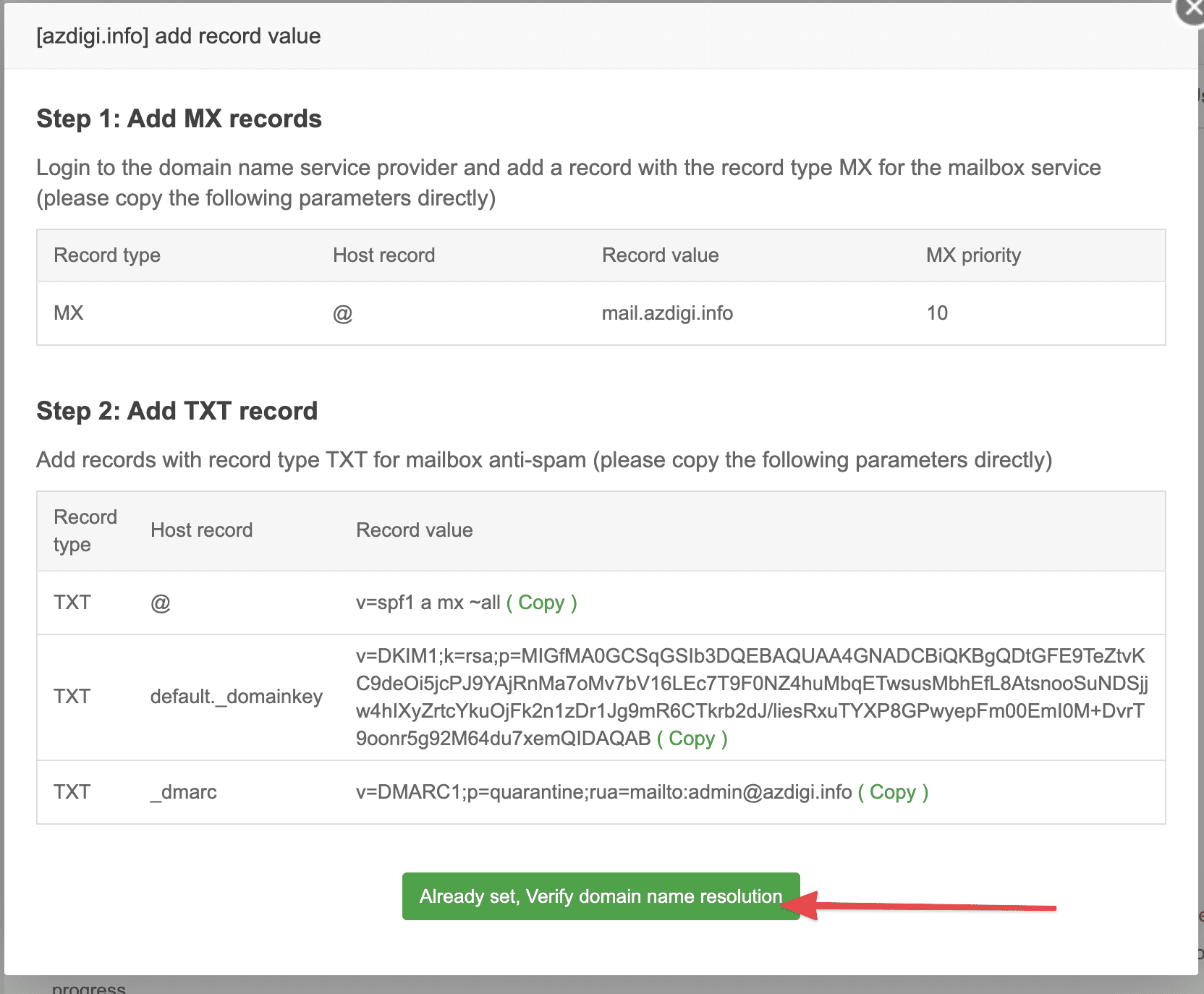Screen dimensions: 1204x994
Task: Click Already set, Verify domain name resolution
Action: (601, 896)
